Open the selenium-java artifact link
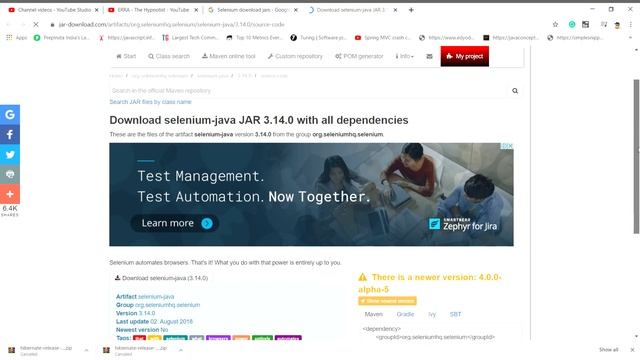The height and width of the screenshot is (360, 640). point(156,297)
